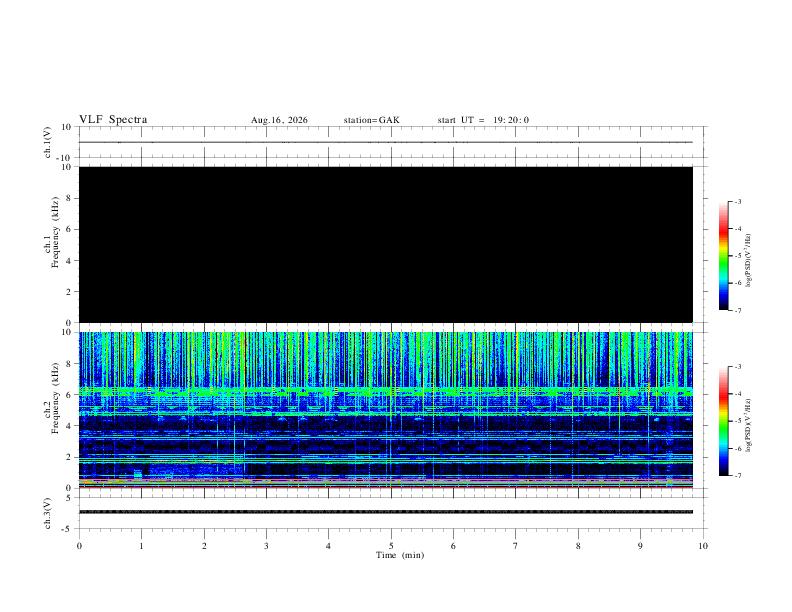Viewport: 792px width, 612px height.
Task: Click the ch.3(V) waveform strip
Action: [x=386, y=512]
